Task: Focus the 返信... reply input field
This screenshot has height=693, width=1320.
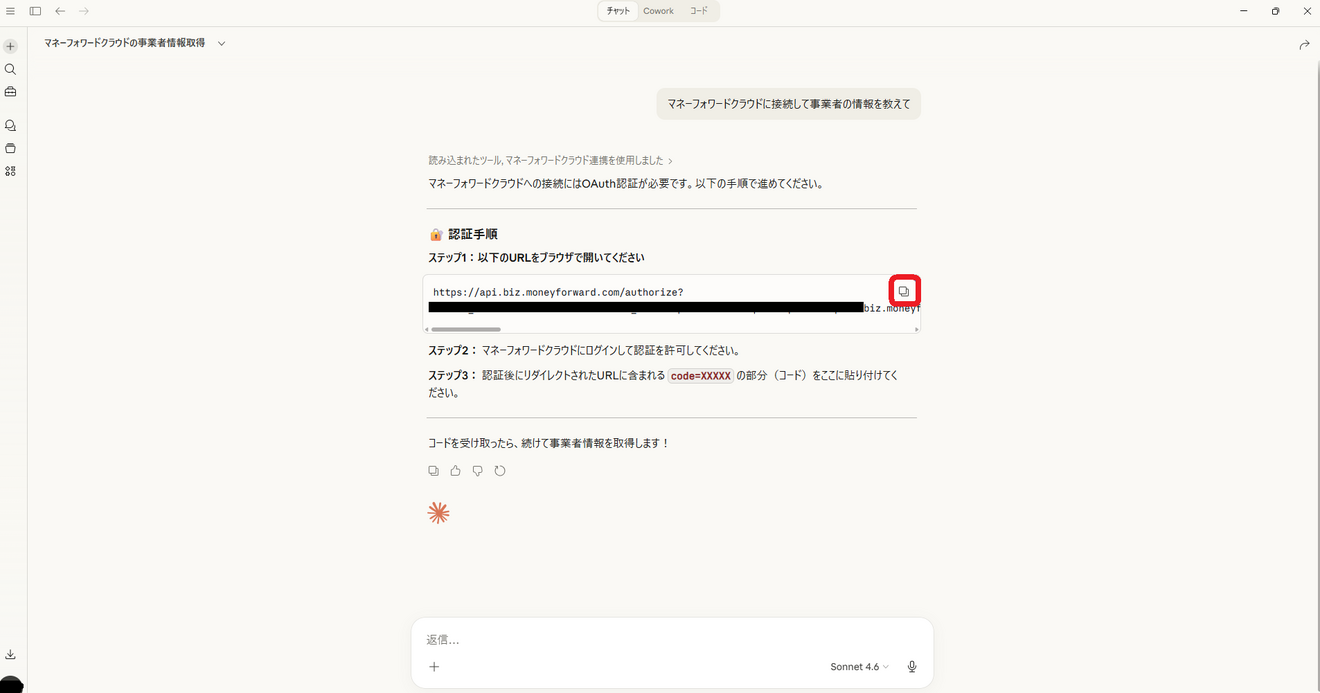Action: (x=672, y=640)
